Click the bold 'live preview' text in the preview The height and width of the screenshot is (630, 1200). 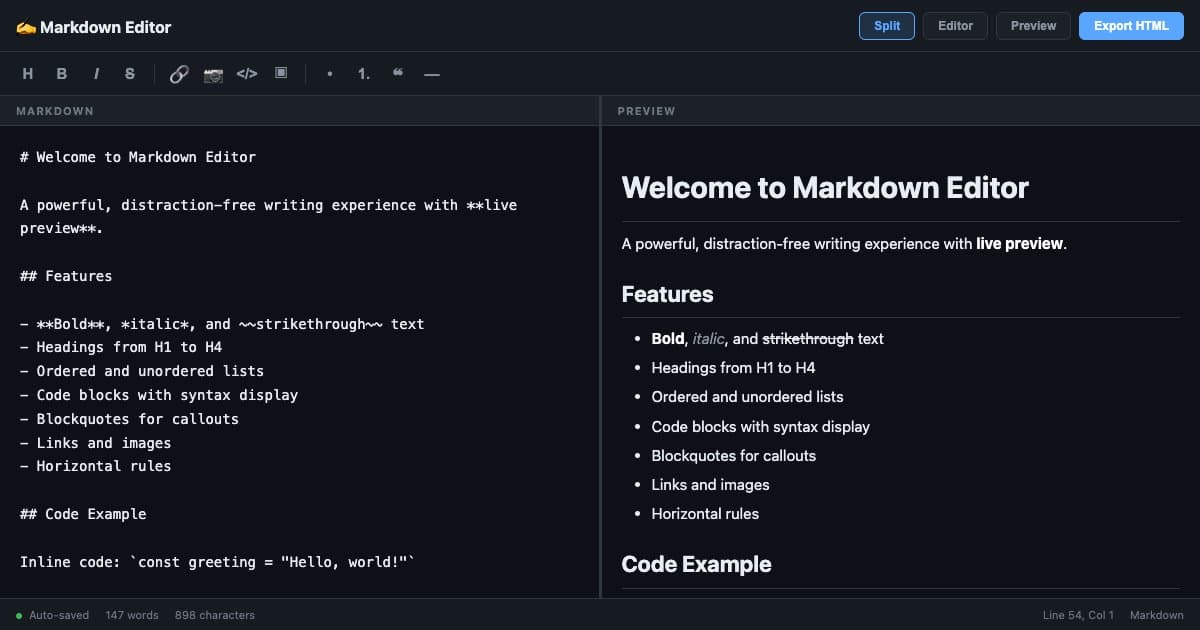point(1020,244)
